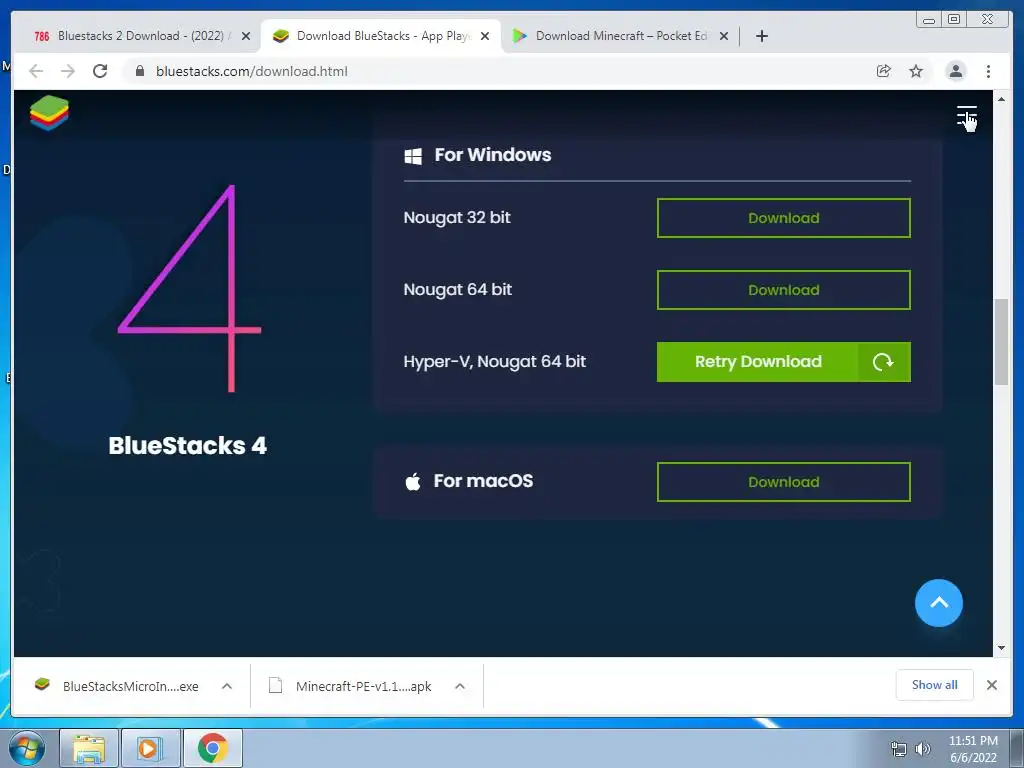Switch to Download Minecraft Pocket Edition tab
1024x768 pixels.
click(x=620, y=36)
